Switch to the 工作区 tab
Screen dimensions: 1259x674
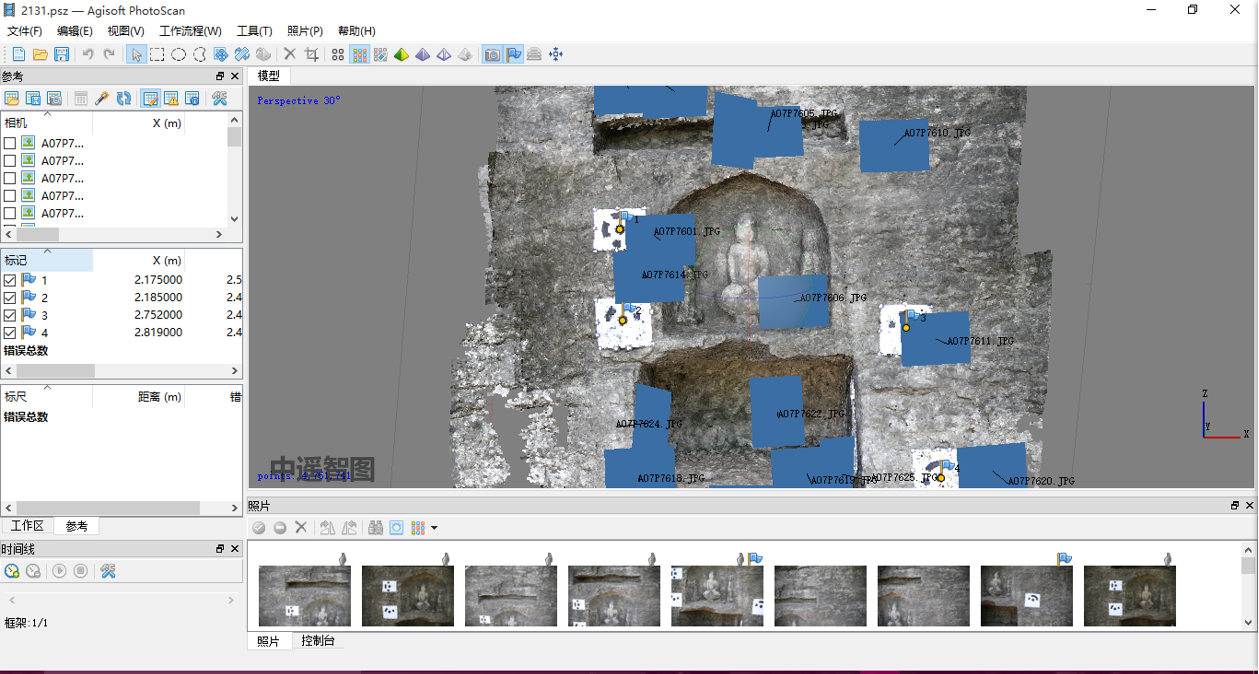(27, 526)
